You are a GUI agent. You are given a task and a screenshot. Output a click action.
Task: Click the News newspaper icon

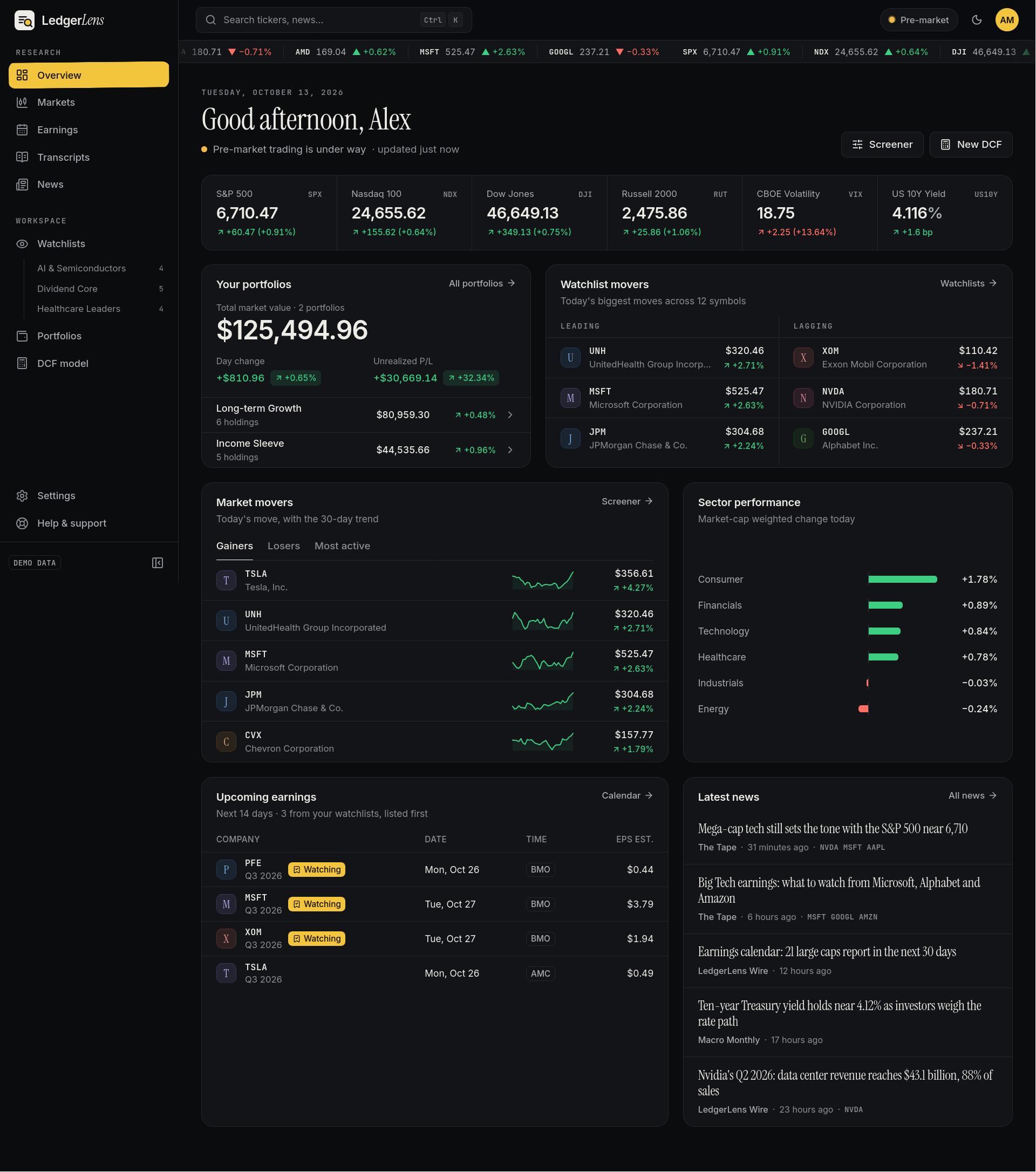[x=22, y=185]
